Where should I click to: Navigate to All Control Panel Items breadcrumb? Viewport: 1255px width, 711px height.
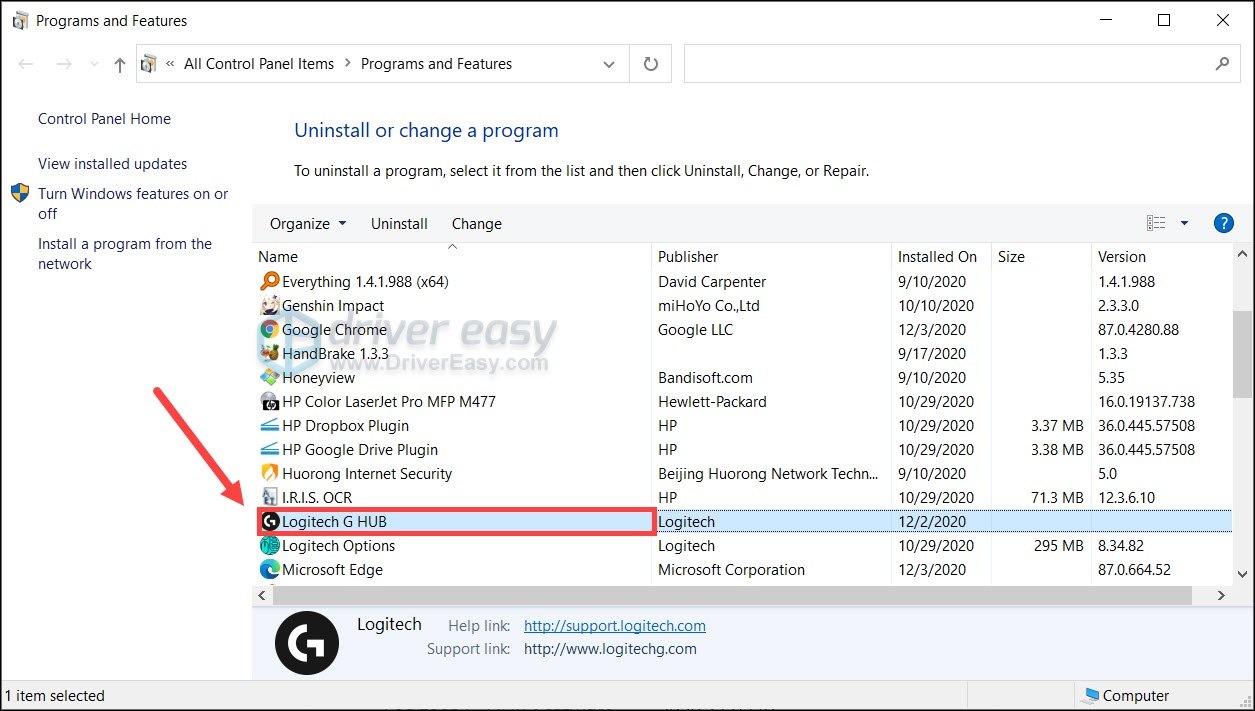pyautogui.click(x=258, y=63)
